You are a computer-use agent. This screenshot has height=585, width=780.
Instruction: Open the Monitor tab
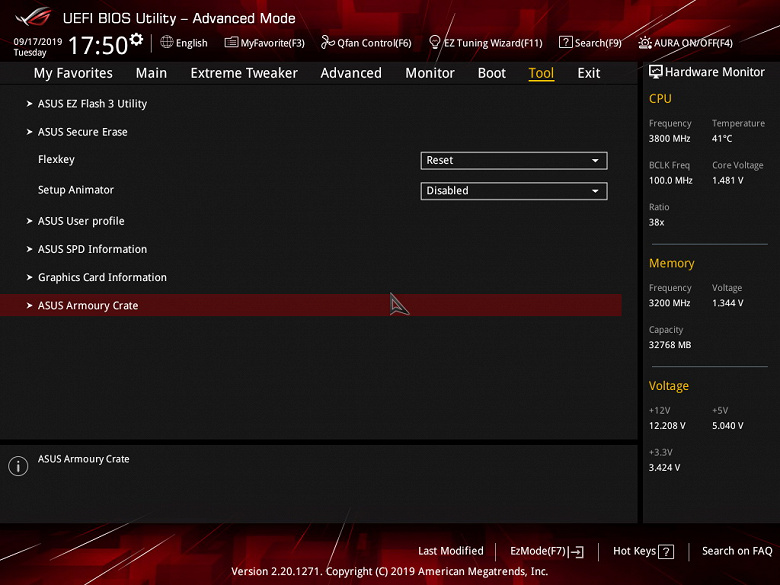430,73
